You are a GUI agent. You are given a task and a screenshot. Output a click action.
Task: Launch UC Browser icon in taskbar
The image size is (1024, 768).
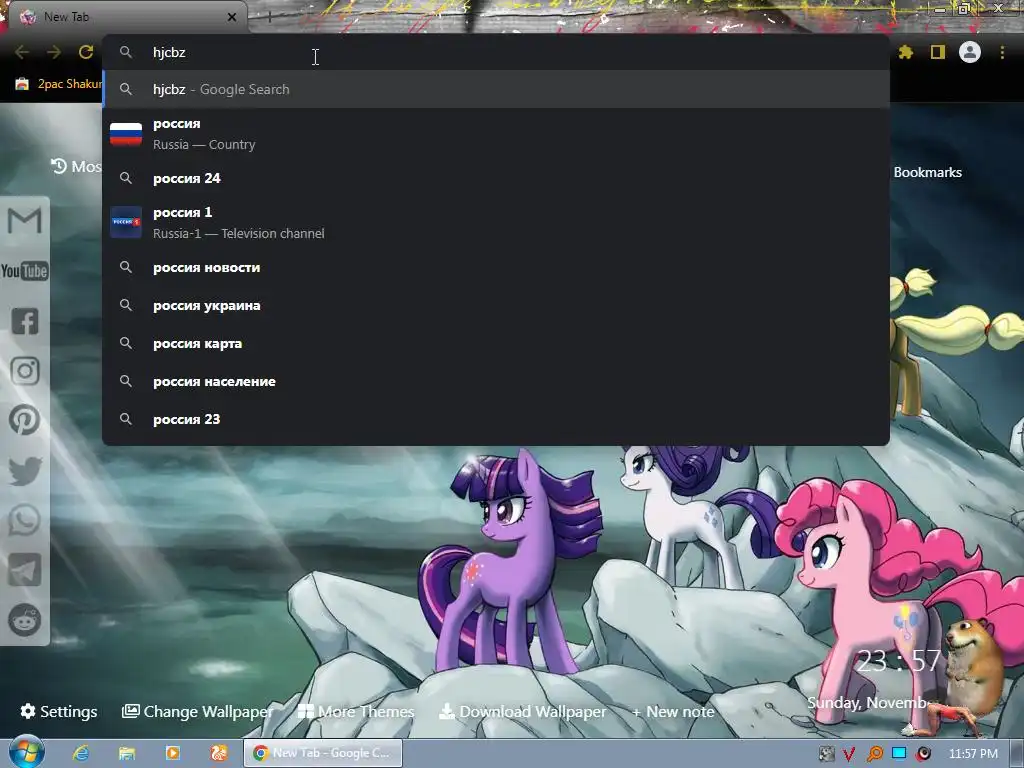[219, 753]
